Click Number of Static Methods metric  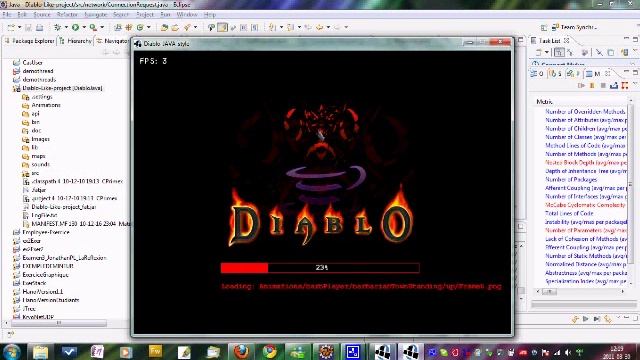(586, 256)
